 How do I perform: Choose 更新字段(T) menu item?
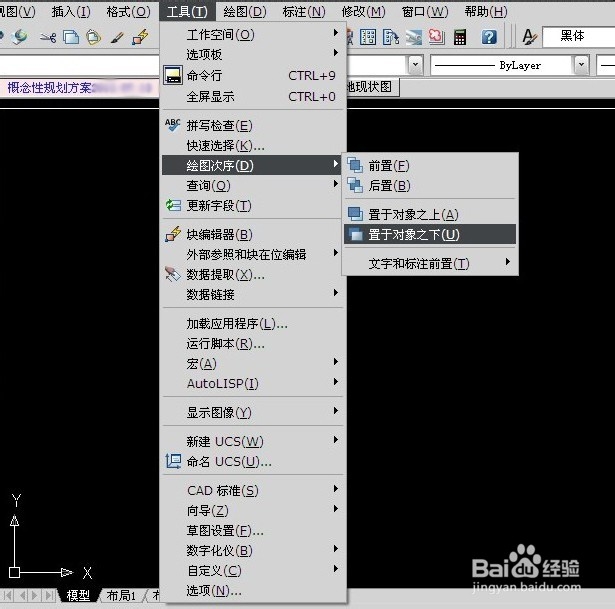click(253, 205)
